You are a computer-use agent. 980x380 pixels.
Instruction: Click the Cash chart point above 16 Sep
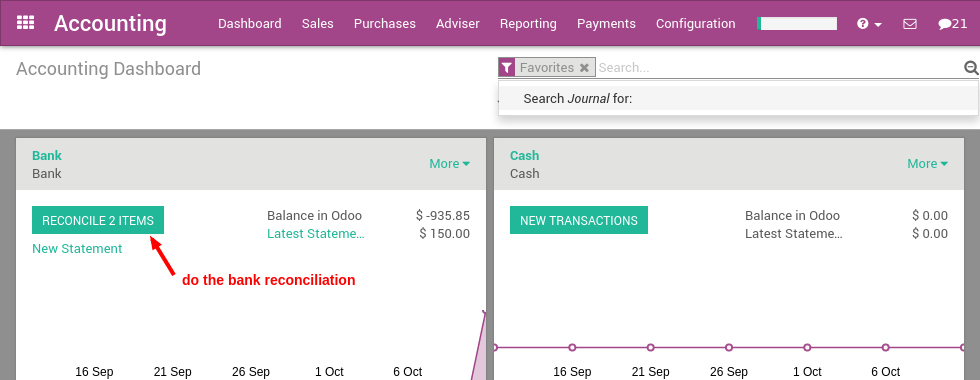click(572, 348)
